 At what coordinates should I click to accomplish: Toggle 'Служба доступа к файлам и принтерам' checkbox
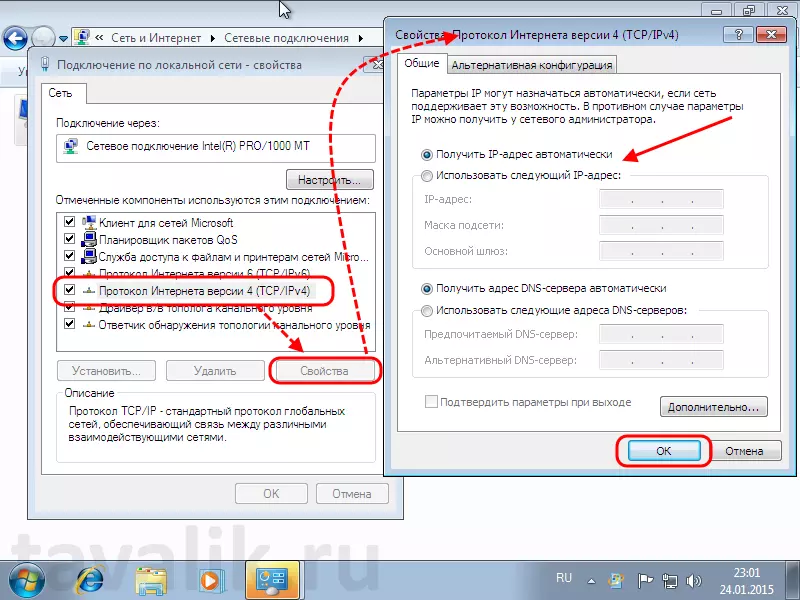69,256
